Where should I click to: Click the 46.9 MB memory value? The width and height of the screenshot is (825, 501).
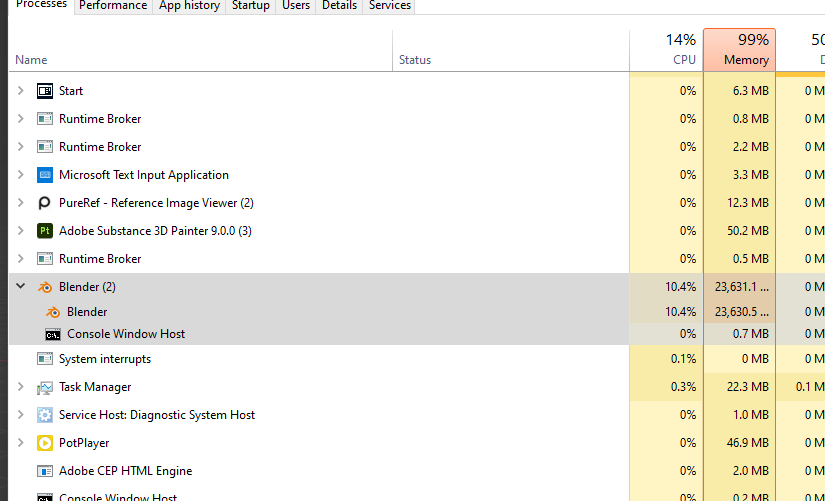[x=748, y=443]
